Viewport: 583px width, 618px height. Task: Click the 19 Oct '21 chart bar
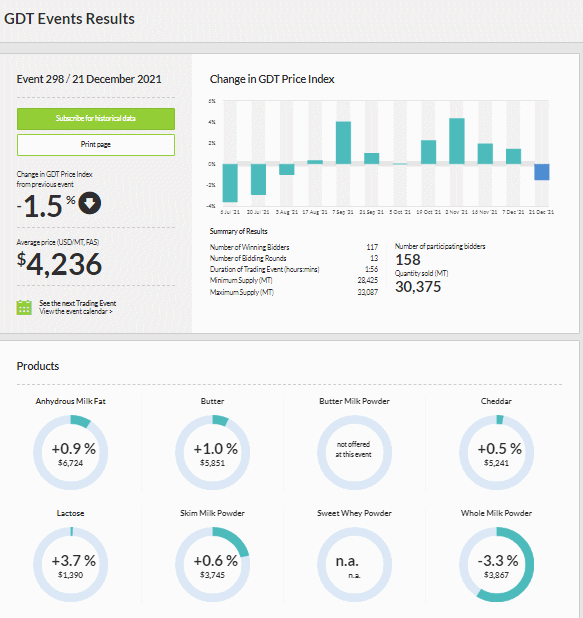tap(428, 152)
